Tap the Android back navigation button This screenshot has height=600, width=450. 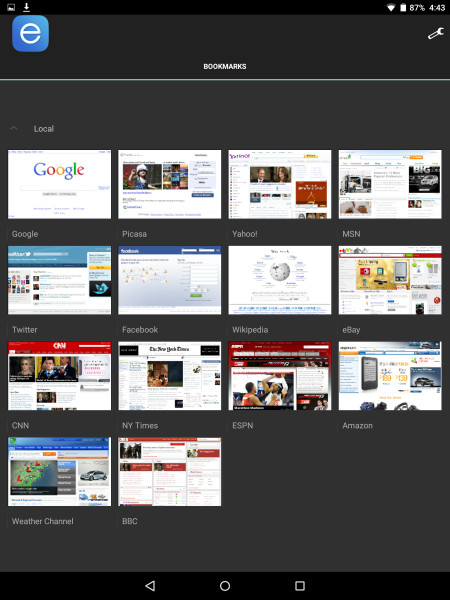(150, 585)
